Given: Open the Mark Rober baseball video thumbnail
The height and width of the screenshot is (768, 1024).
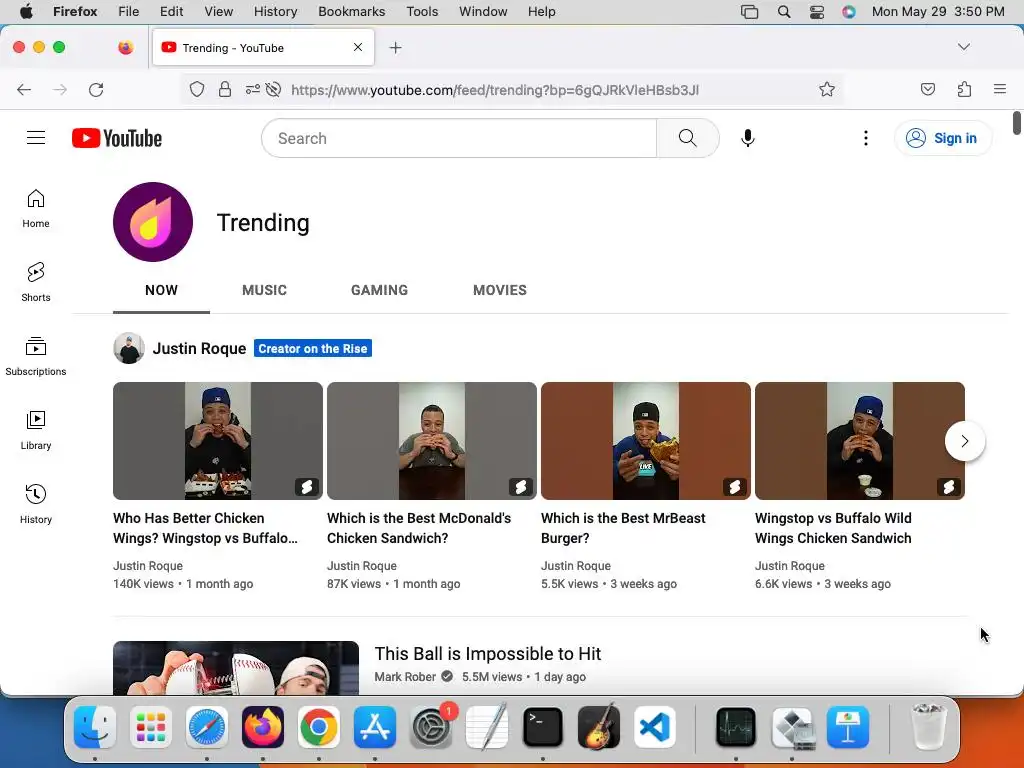Looking at the screenshot, I should pyautogui.click(x=236, y=667).
